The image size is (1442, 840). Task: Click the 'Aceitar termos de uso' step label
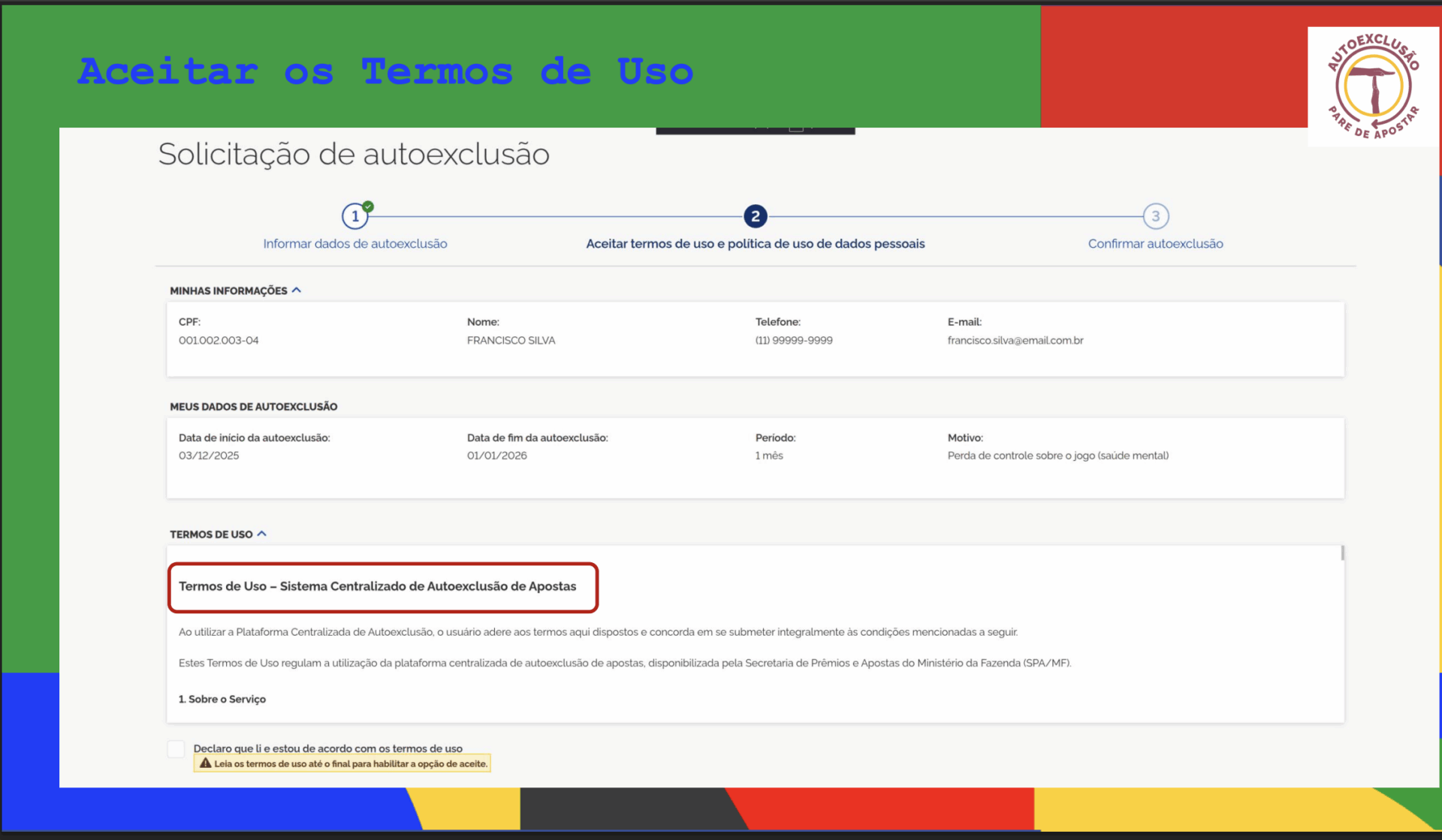(755, 243)
